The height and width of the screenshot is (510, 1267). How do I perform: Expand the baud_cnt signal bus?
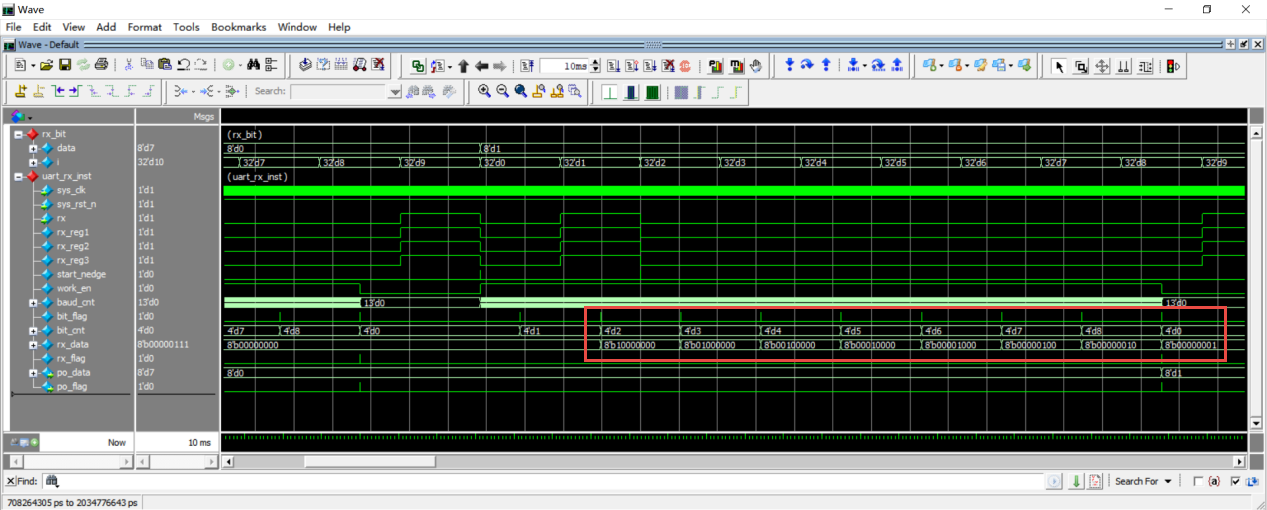(33, 302)
